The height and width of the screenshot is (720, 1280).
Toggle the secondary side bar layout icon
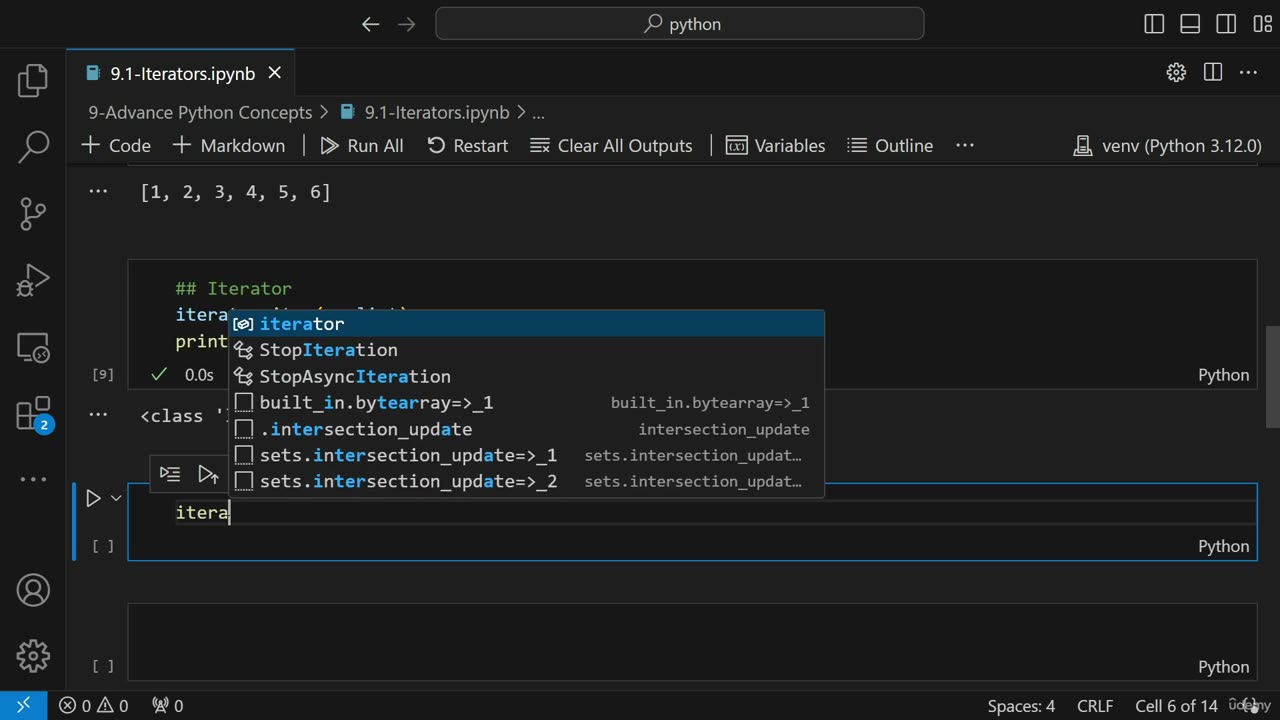(x=1226, y=24)
